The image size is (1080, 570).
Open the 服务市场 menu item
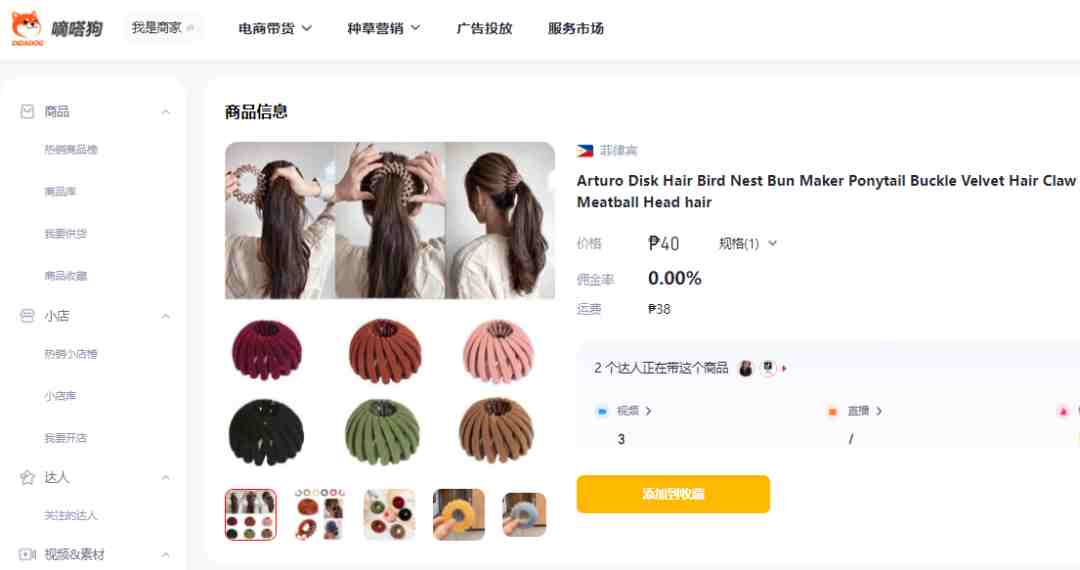point(576,28)
